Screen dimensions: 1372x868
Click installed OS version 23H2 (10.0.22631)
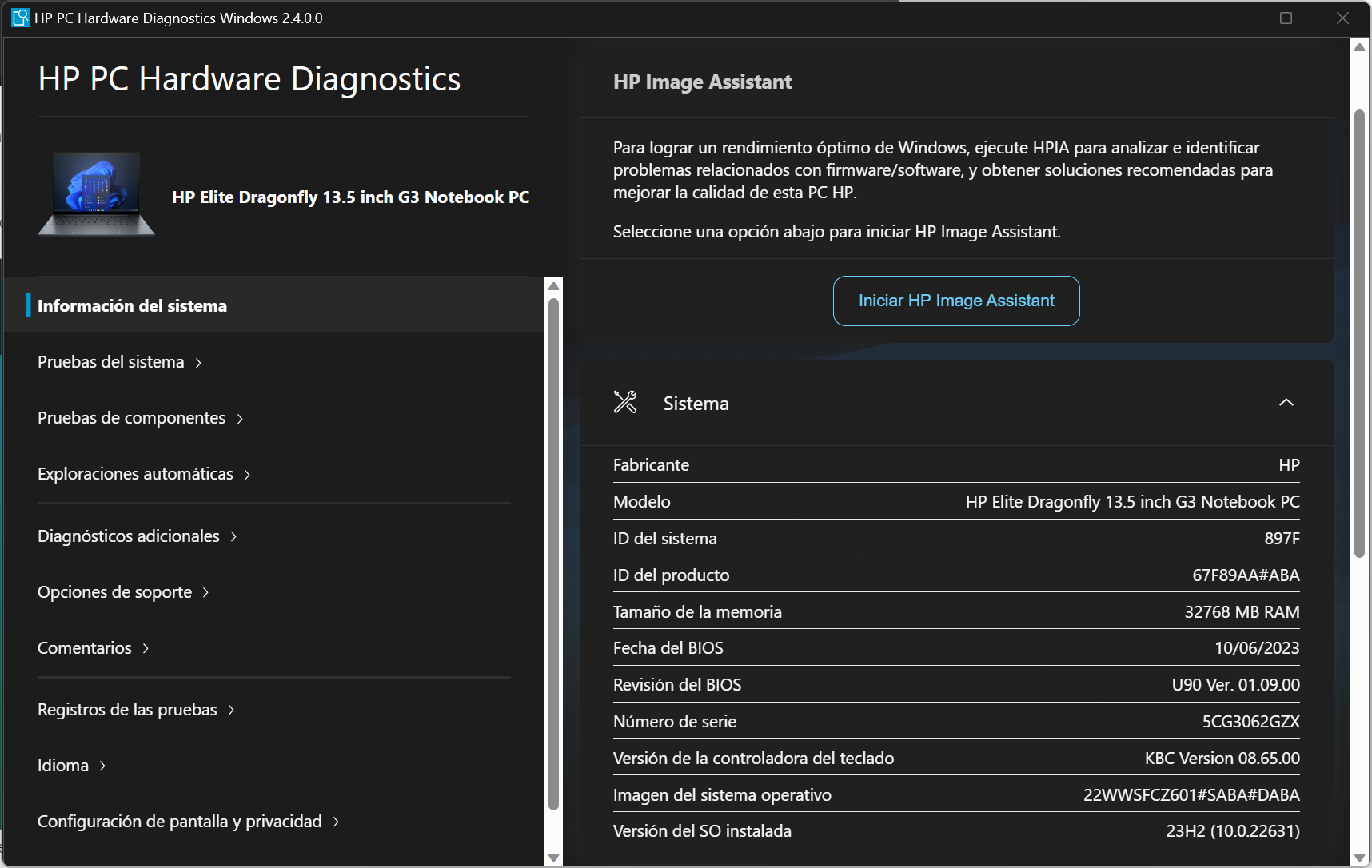coord(1232,831)
